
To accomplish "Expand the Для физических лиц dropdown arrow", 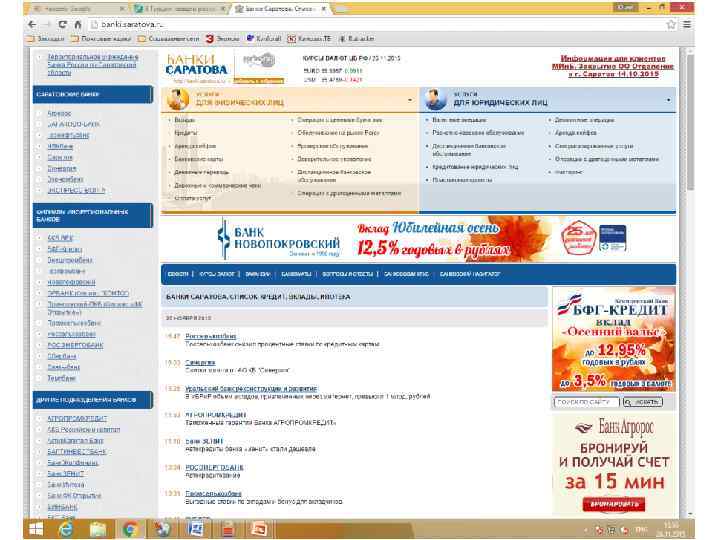I will [x=410, y=100].
